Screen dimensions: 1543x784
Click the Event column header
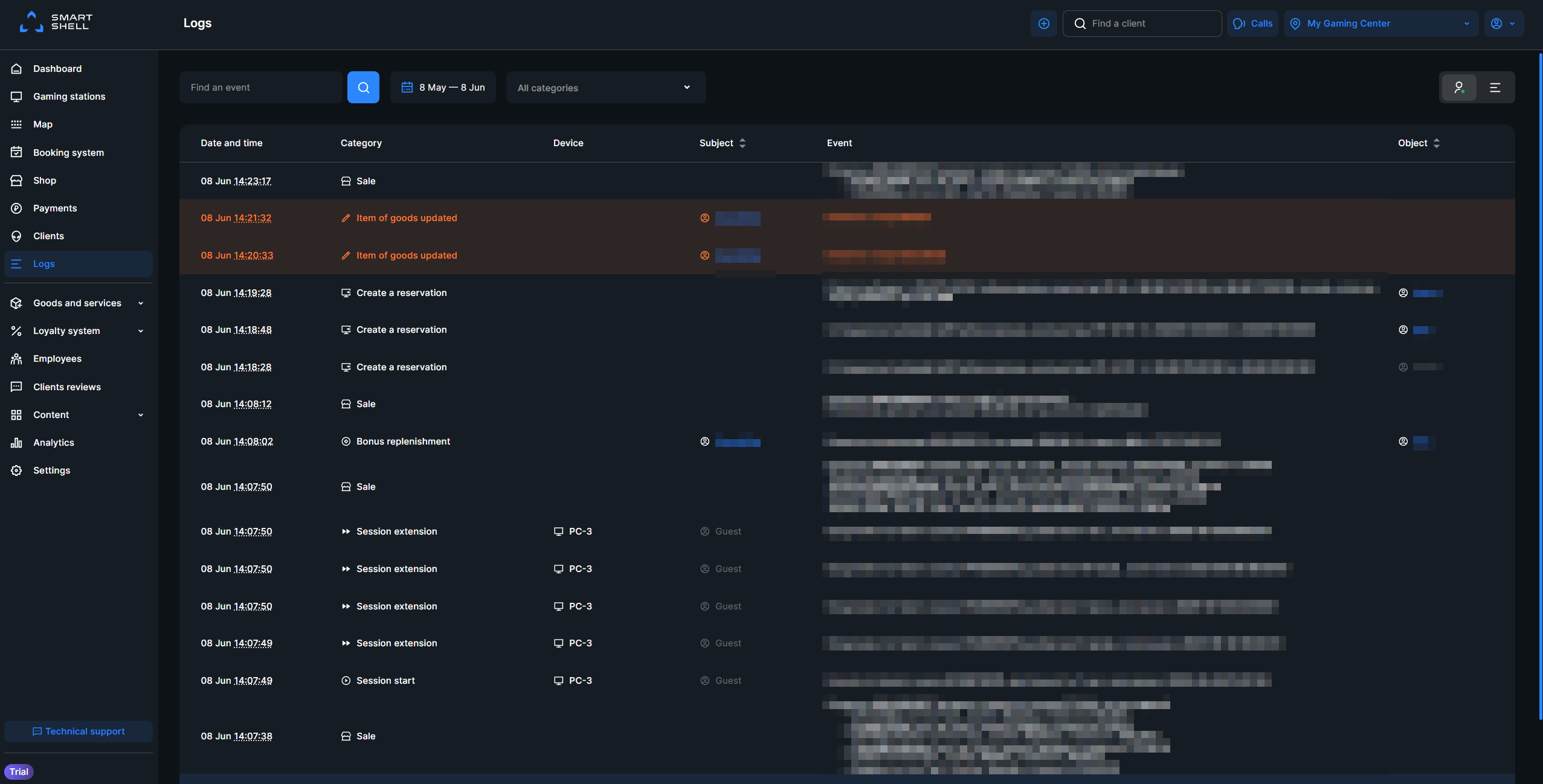point(839,143)
